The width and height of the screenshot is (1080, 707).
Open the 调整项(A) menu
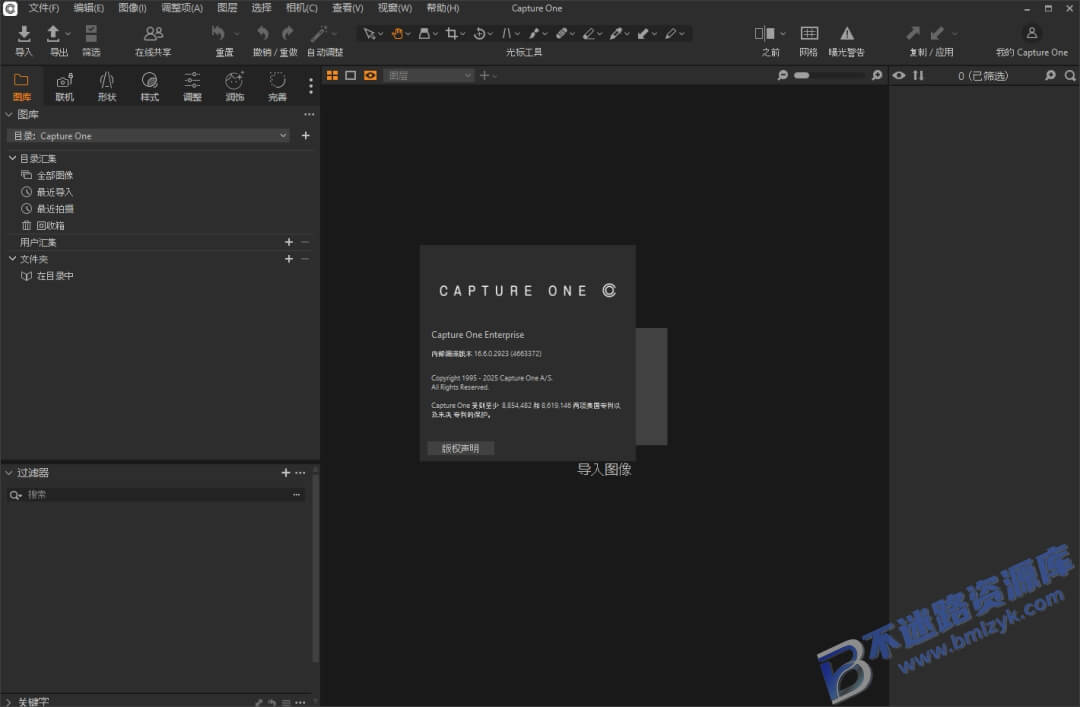(182, 8)
